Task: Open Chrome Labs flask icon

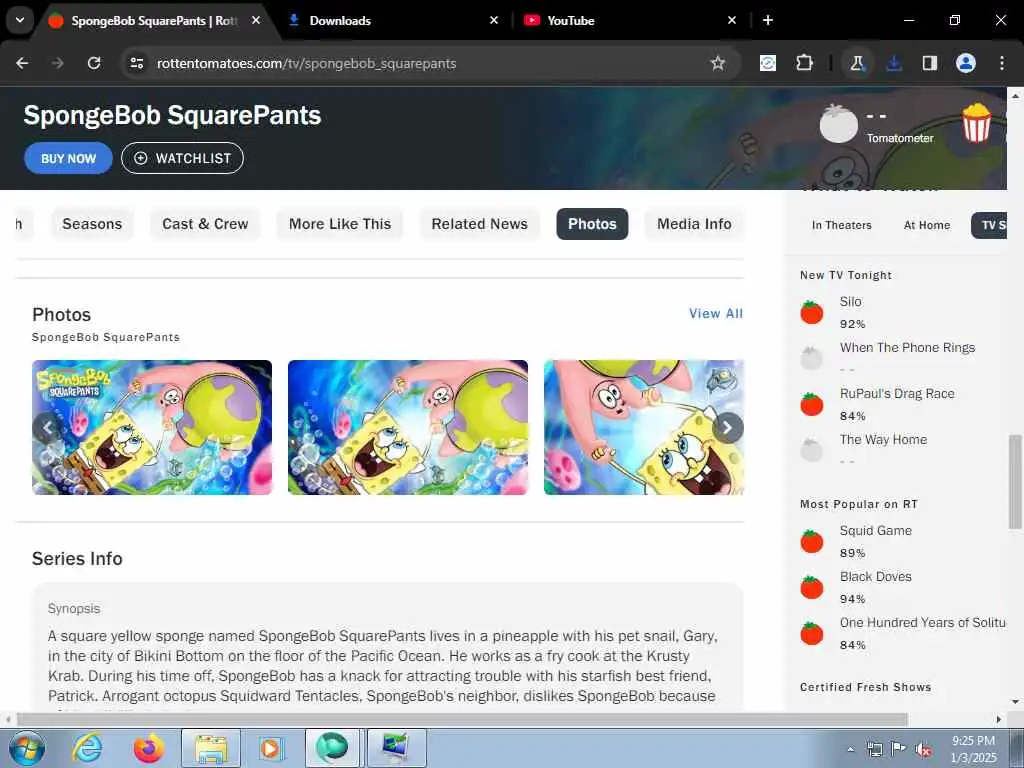Action: (x=857, y=63)
